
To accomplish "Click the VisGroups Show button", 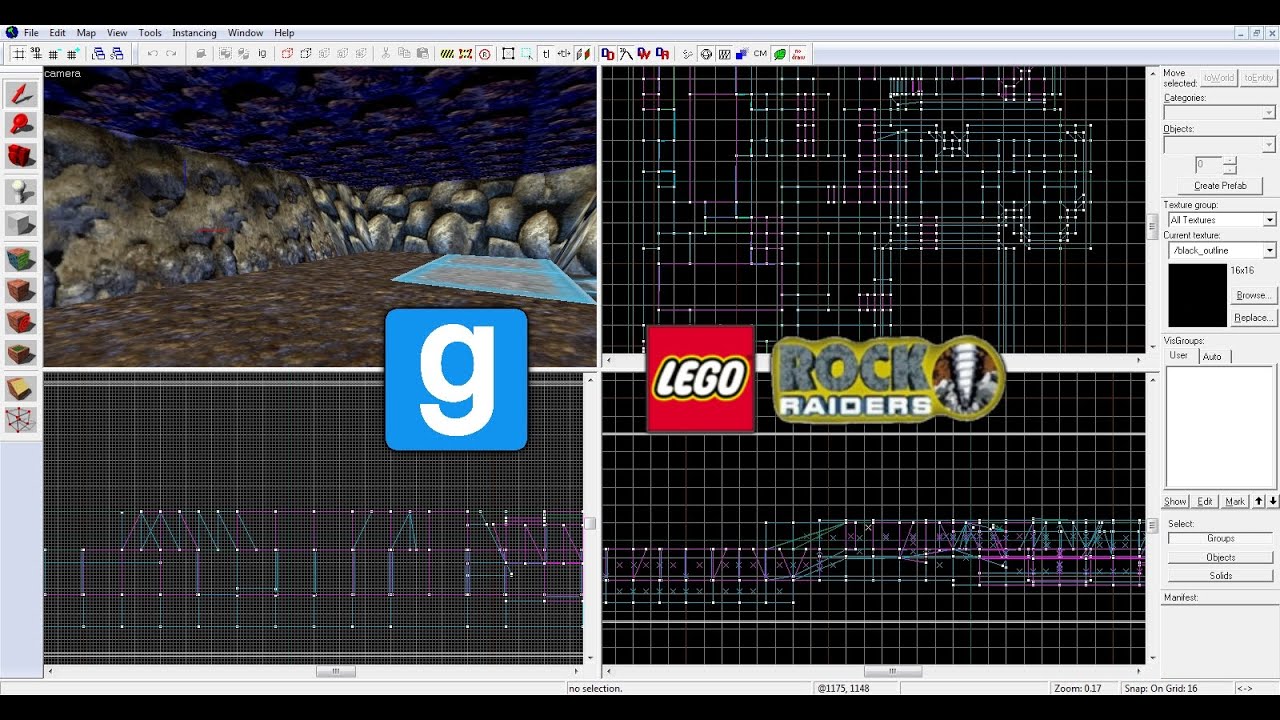I will tap(1176, 501).
